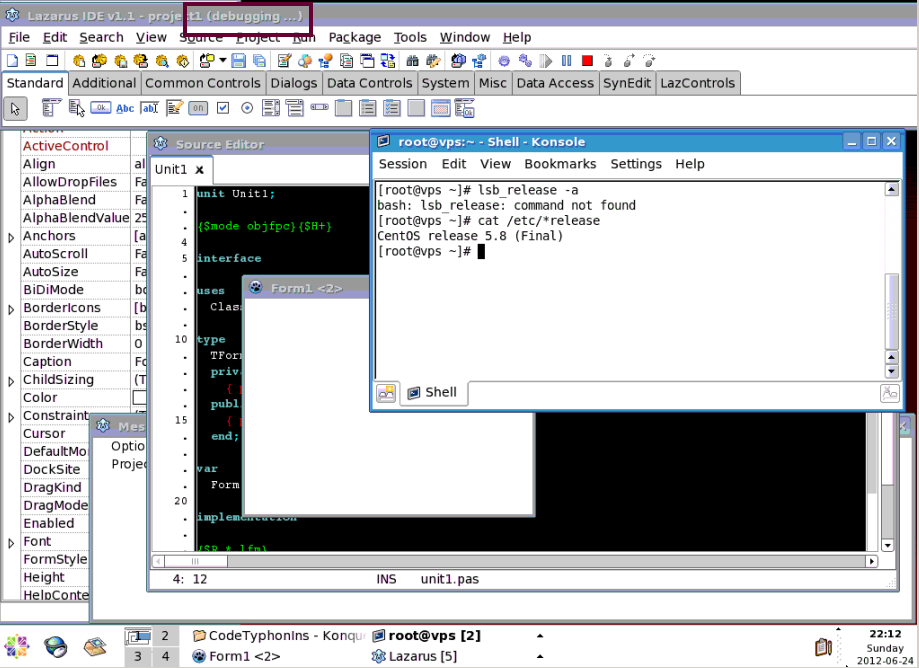Switch to virtual desktop 2
Image resolution: width=919 pixels, height=668 pixels.
click(165, 636)
